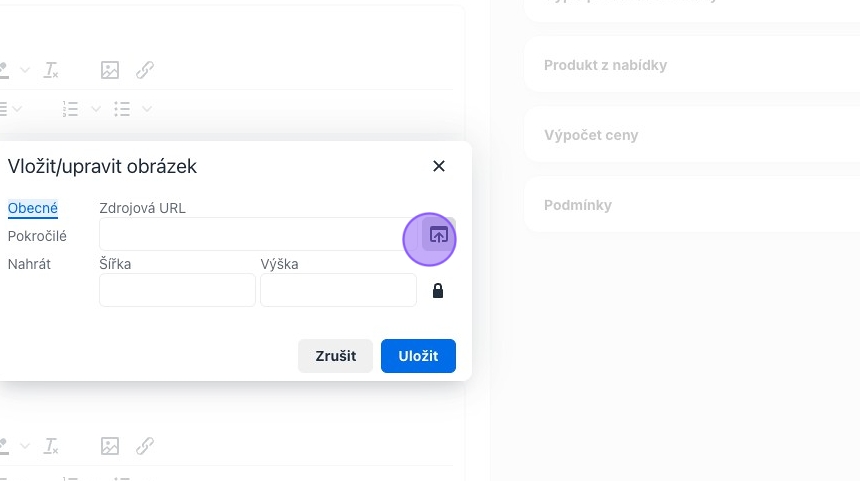Expand the numbered list style dropdown arrow
The image size is (860, 481).
(x=96, y=109)
